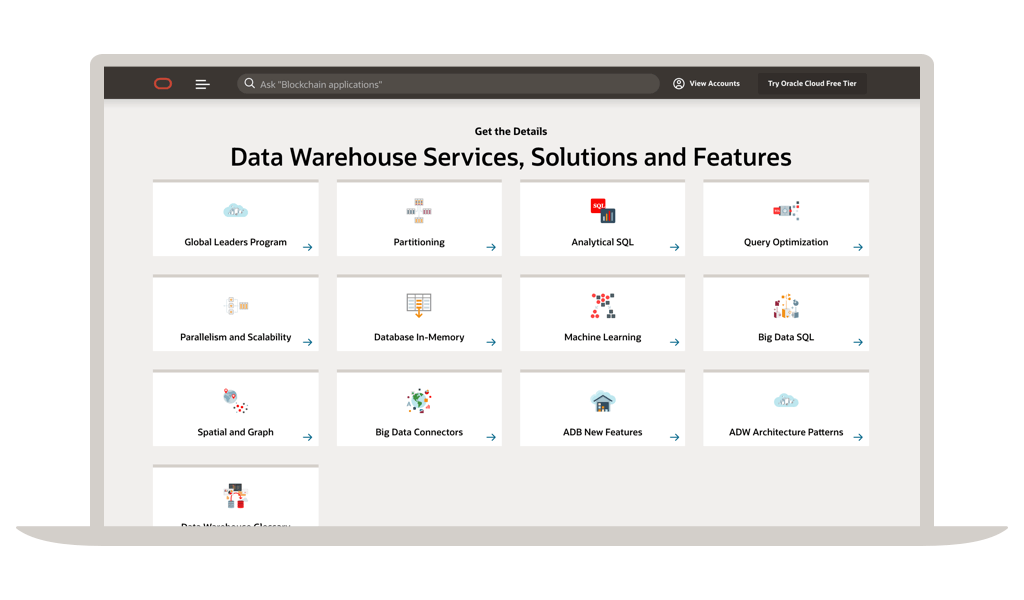Focus the Ask "Blockchain applications" search field
This screenshot has height=600, width=1024.
pyautogui.click(x=449, y=84)
